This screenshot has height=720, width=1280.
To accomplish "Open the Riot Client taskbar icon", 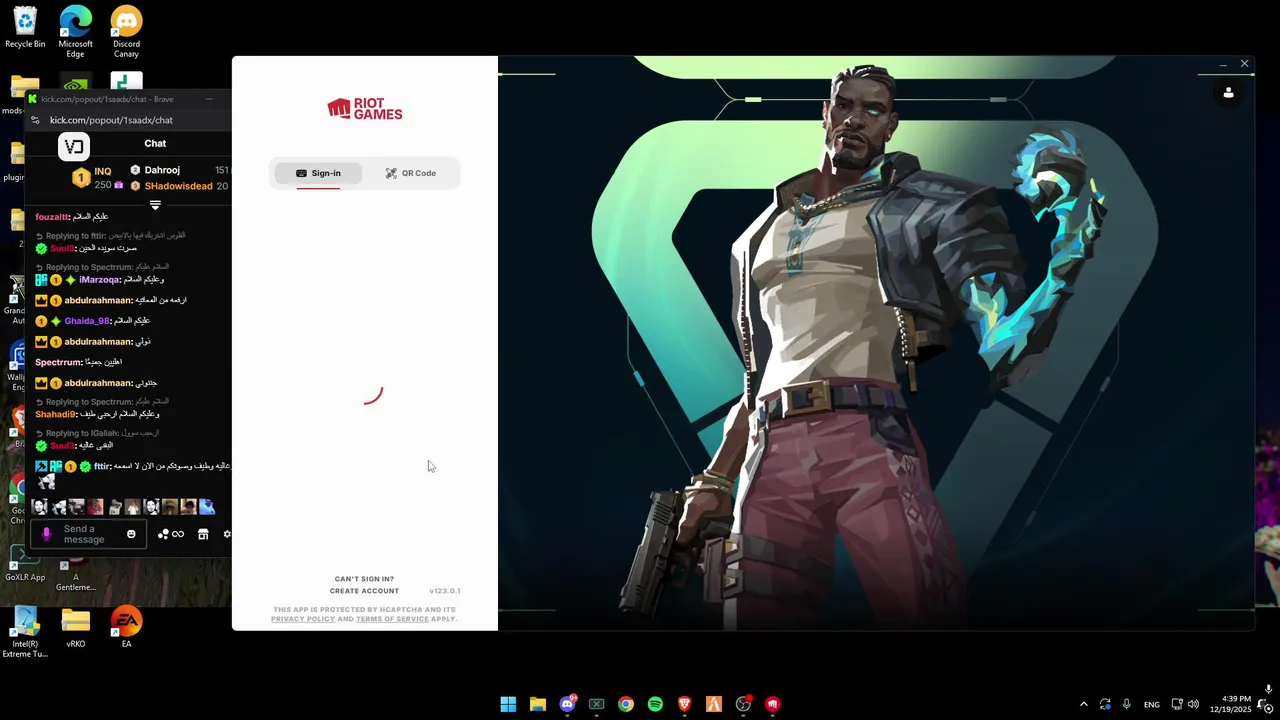I will click(772, 704).
